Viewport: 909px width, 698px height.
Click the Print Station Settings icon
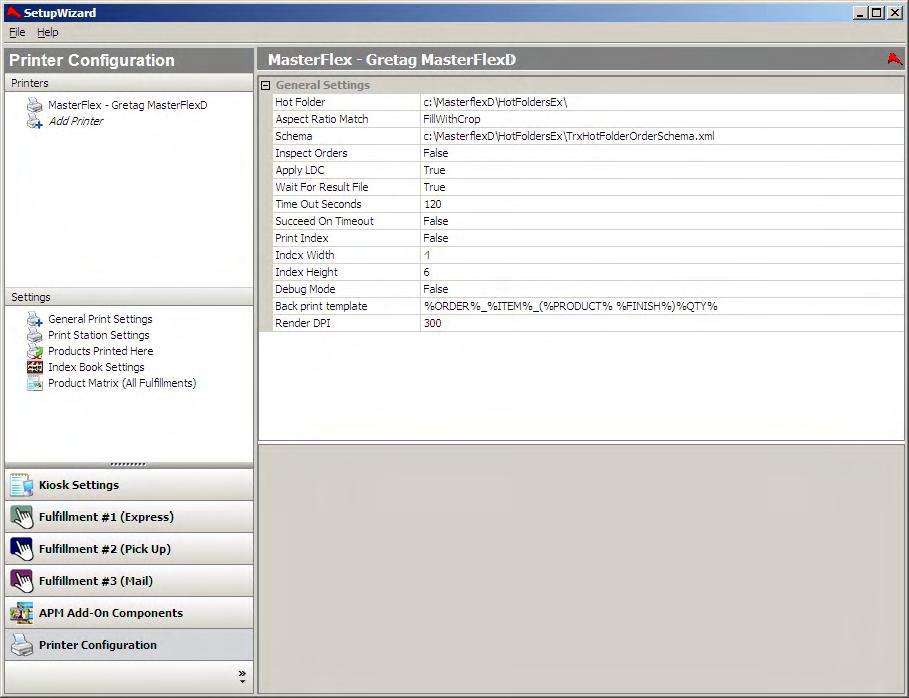pos(35,335)
